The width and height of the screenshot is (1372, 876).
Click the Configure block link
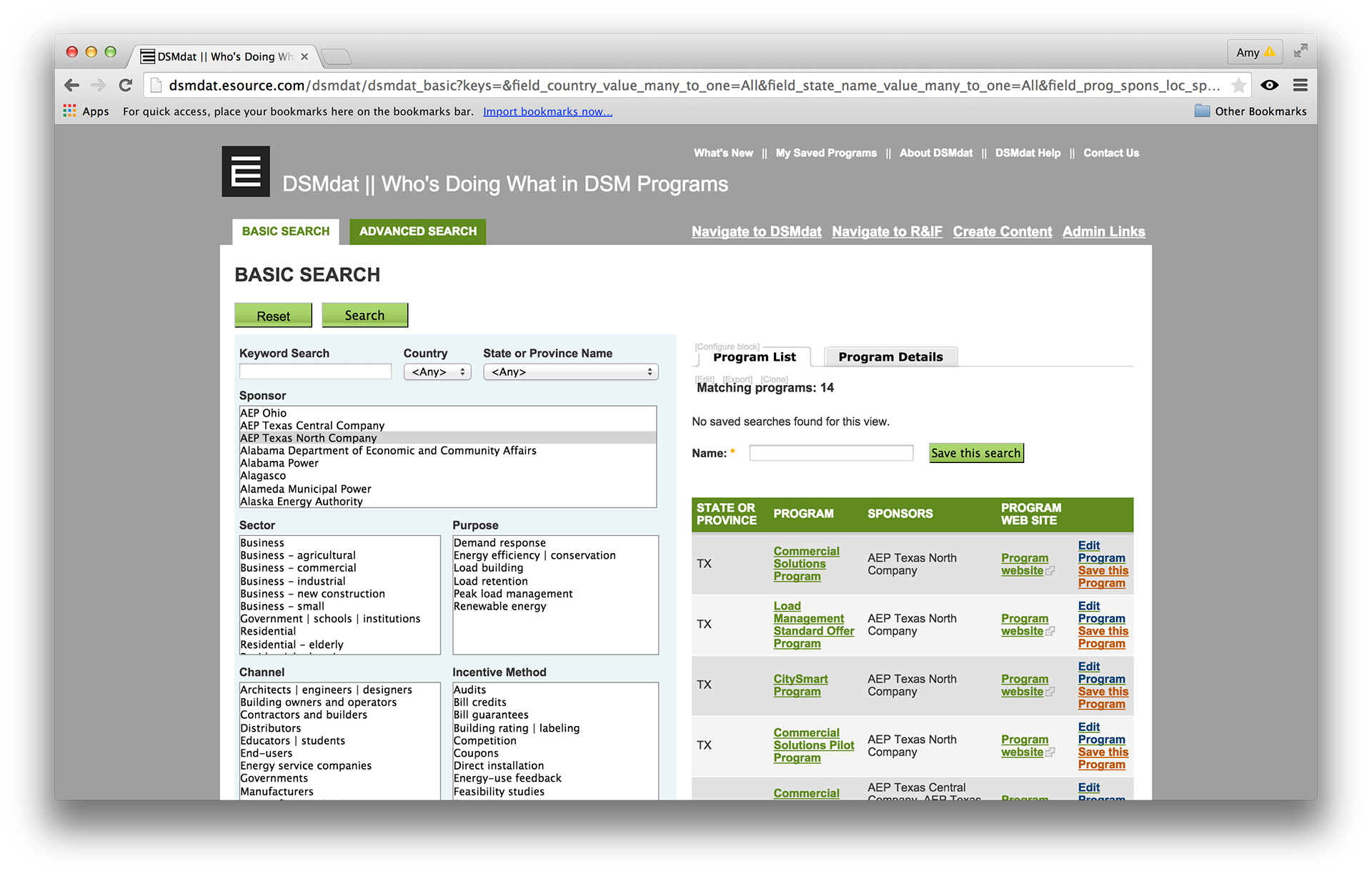tap(727, 347)
